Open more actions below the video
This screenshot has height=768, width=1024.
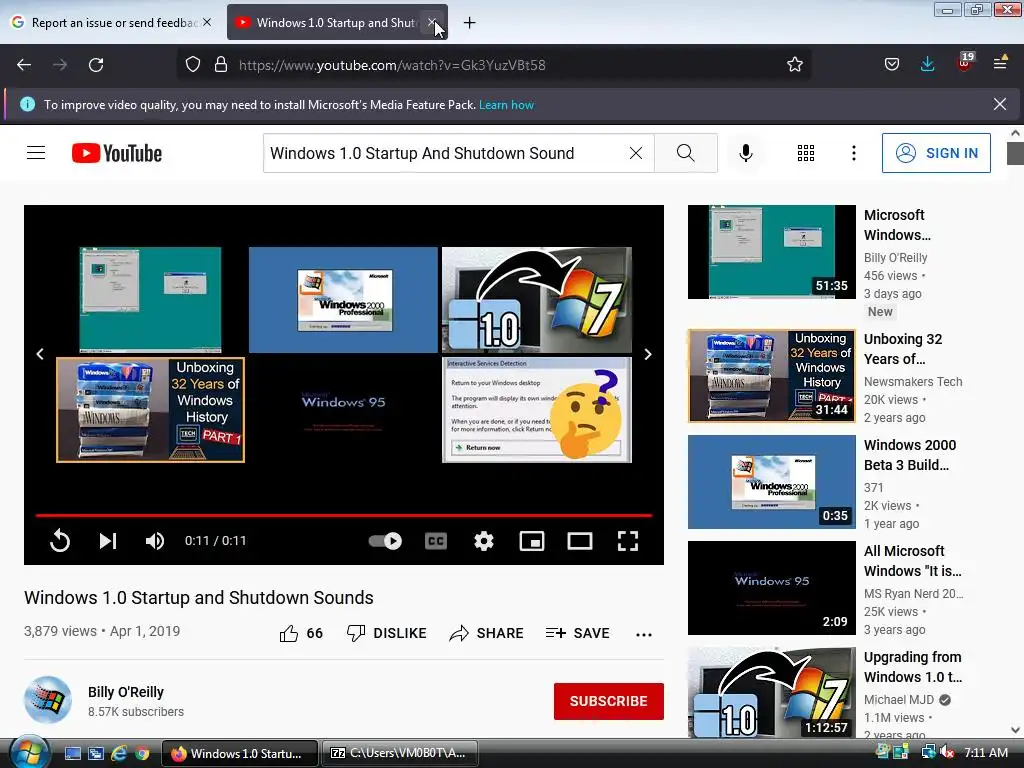pos(644,634)
